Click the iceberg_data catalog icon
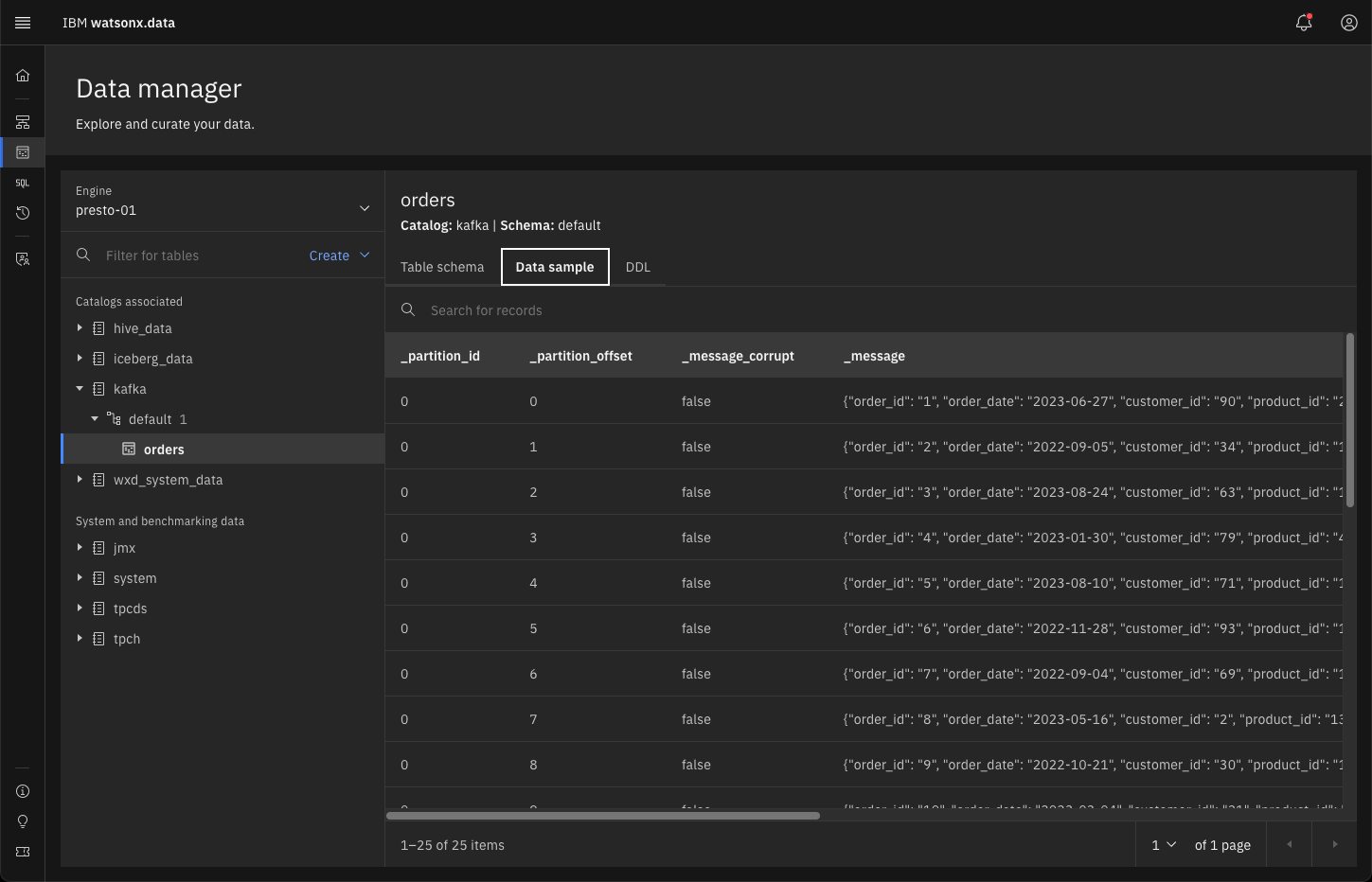This screenshot has height=882, width=1372. pyautogui.click(x=98, y=359)
